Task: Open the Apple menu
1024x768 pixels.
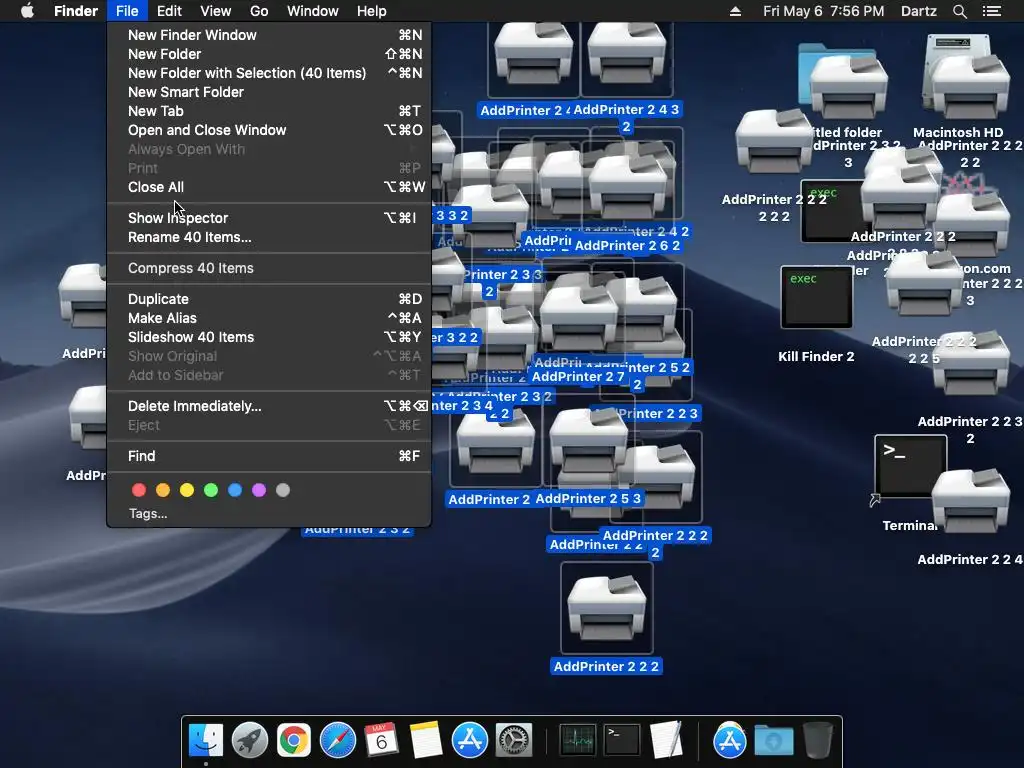Action: click(x=27, y=11)
